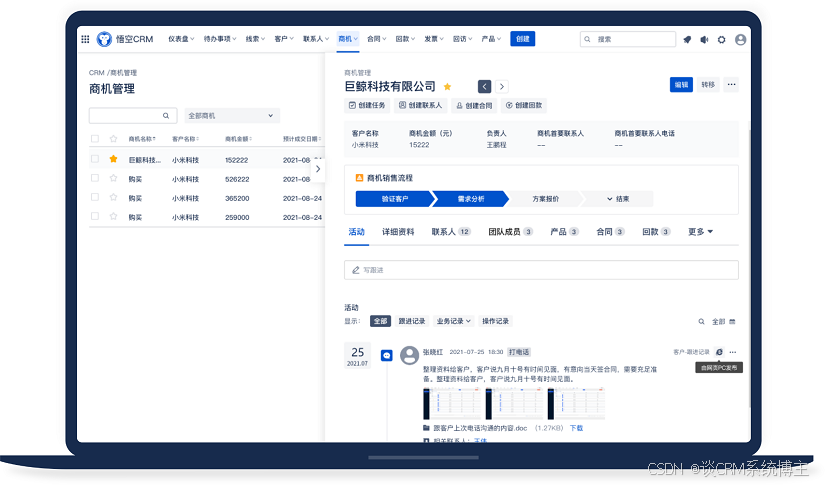
Task: Click the 创建联系人 button
Action: [420, 106]
